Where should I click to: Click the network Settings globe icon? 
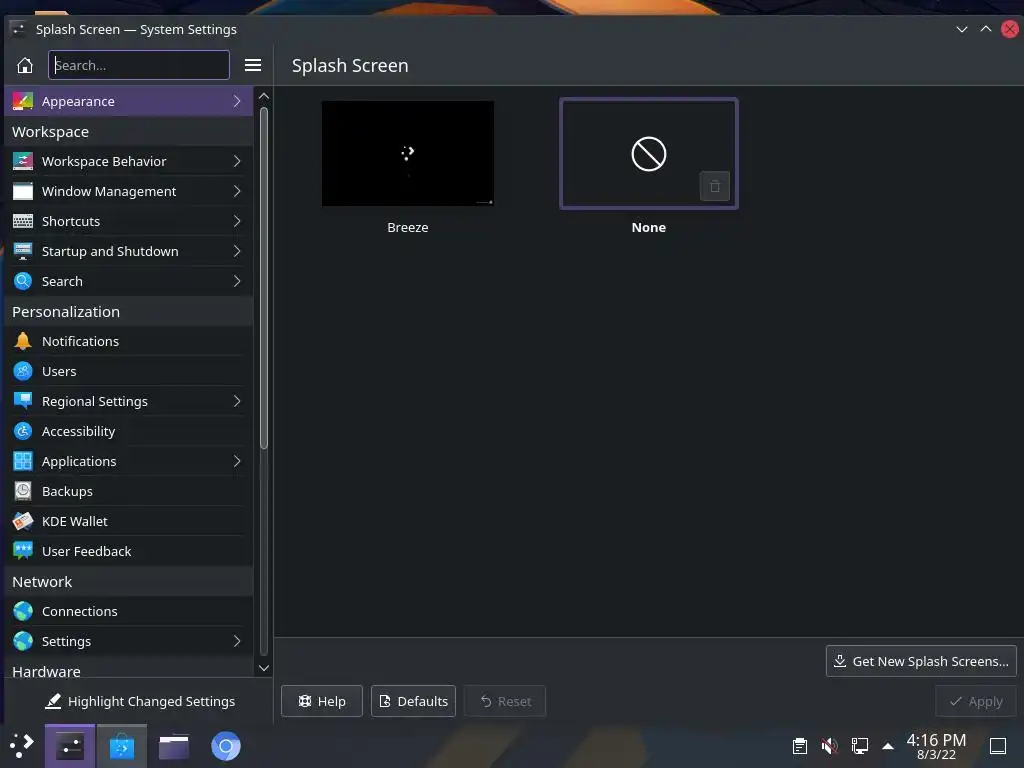click(23, 641)
